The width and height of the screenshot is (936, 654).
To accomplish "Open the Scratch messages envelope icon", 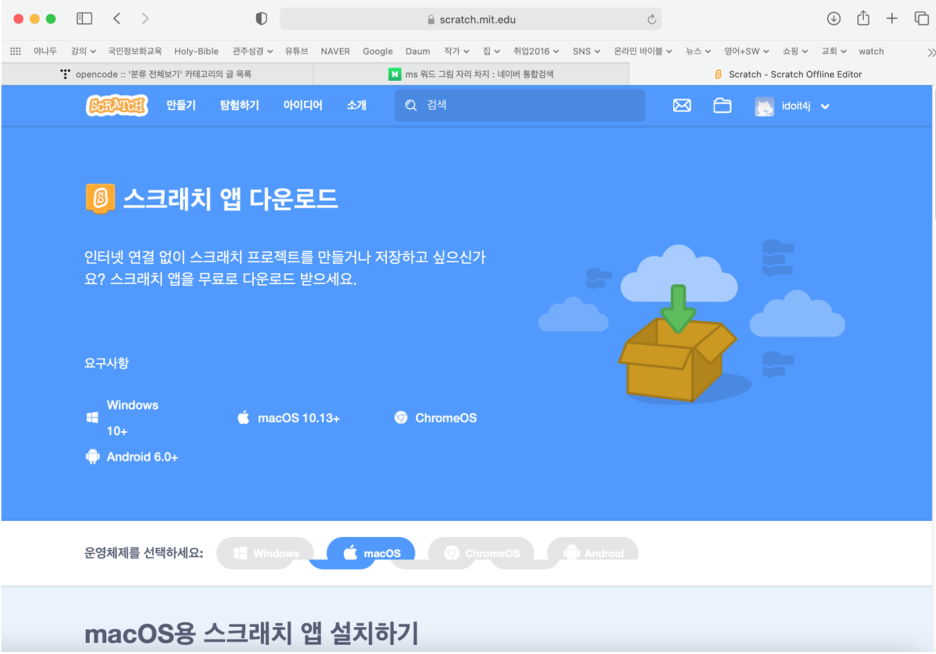I will tap(682, 106).
